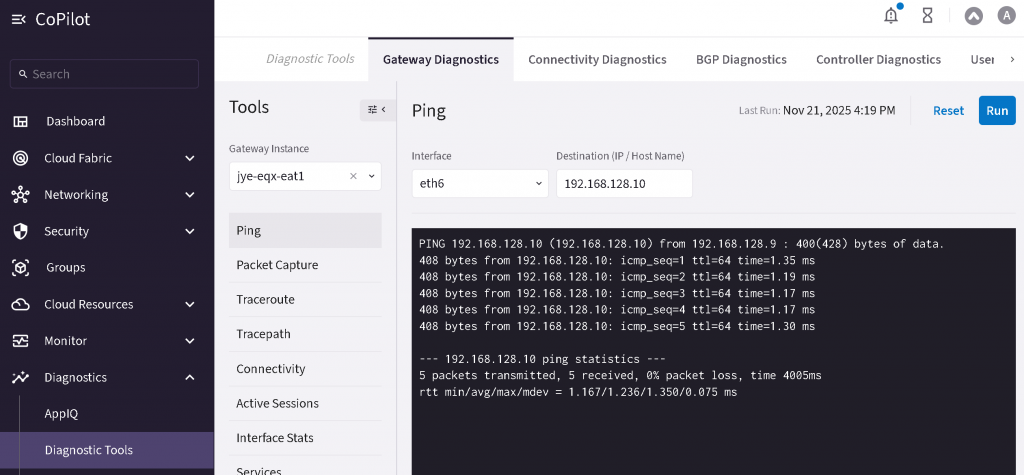Click the Groups icon in sidebar

tap(20, 268)
